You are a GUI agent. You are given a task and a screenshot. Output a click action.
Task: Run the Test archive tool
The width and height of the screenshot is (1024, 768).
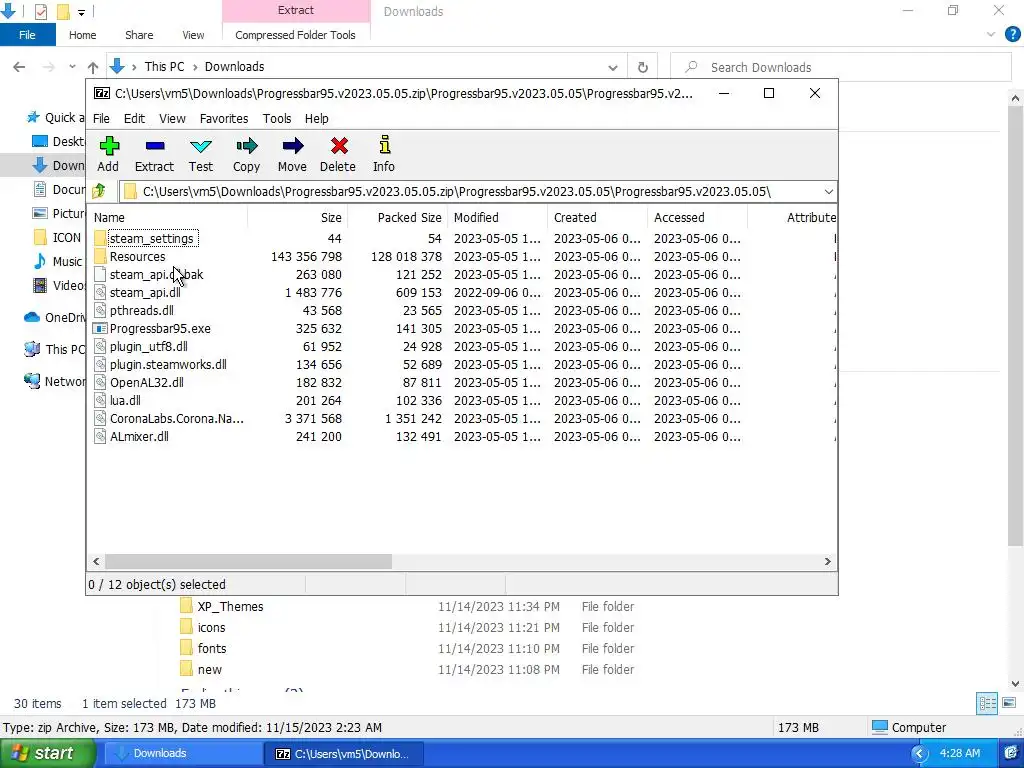pyautogui.click(x=200, y=154)
